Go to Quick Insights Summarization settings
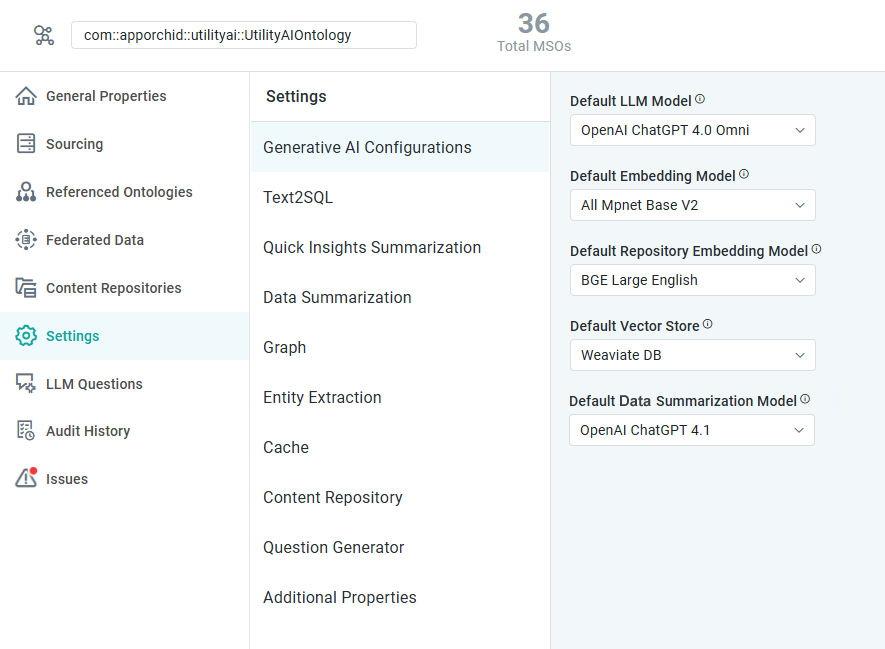 tap(372, 247)
